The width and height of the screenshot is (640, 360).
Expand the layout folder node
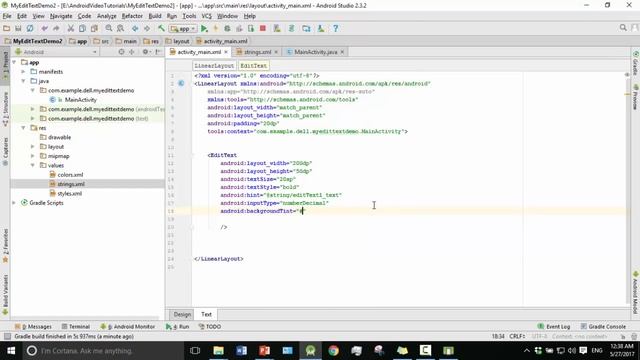coord(33,147)
